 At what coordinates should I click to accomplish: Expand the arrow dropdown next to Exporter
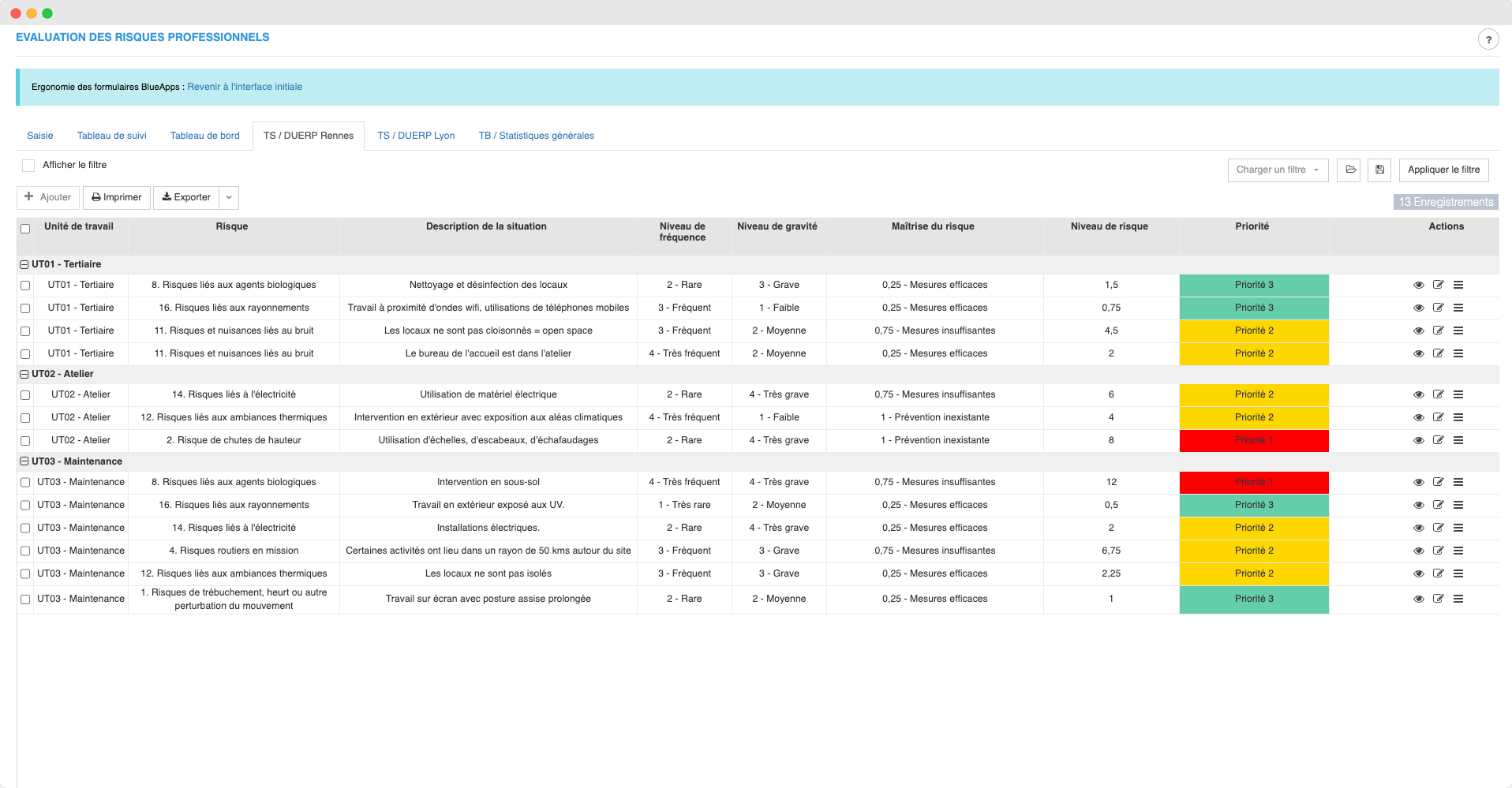point(229,197)
